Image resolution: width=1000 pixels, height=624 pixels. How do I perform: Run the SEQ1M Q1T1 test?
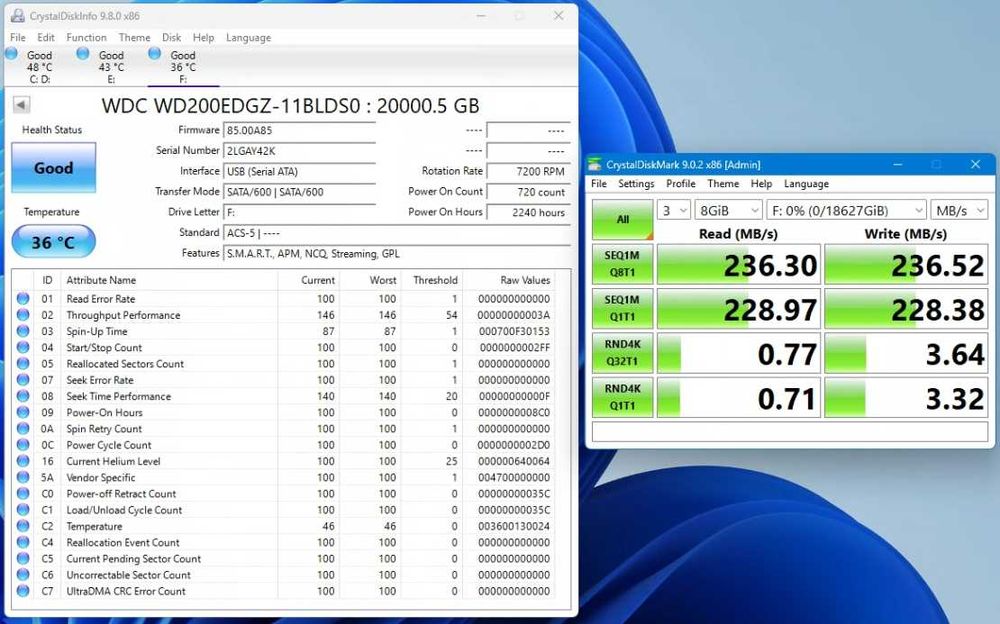coord(622,308)
